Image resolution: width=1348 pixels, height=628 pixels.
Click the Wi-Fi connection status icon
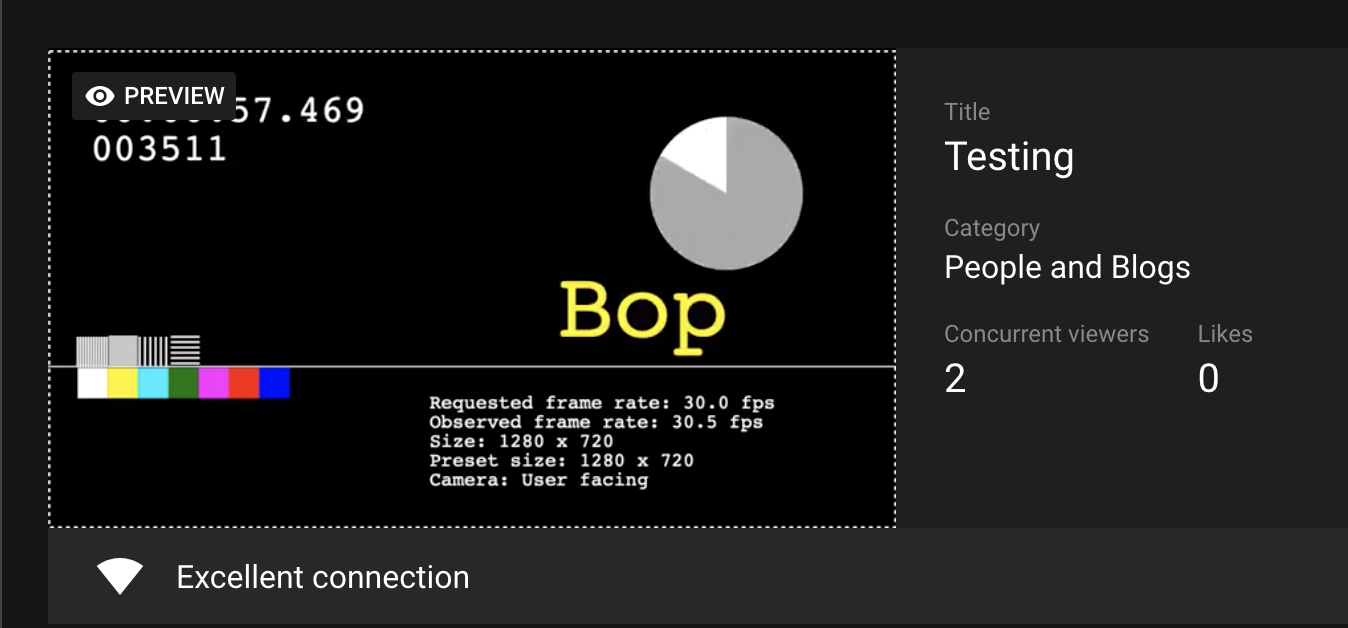pyautogui.click(x=120, y=577)
